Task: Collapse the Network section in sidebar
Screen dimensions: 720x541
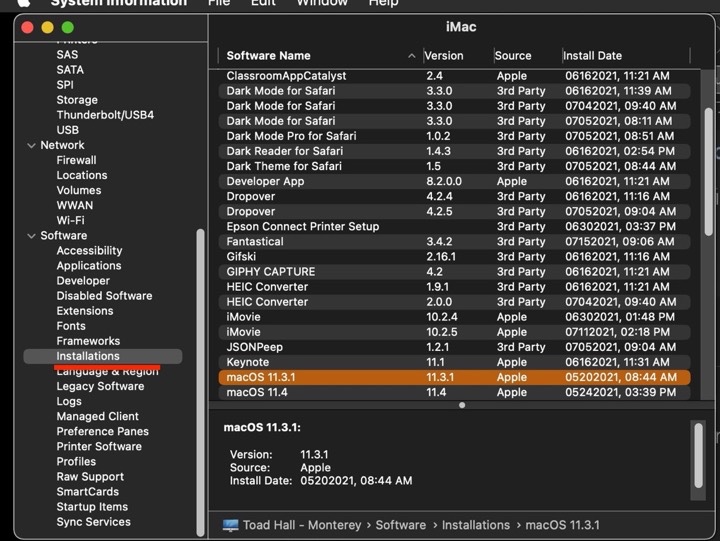Action: 30,145
